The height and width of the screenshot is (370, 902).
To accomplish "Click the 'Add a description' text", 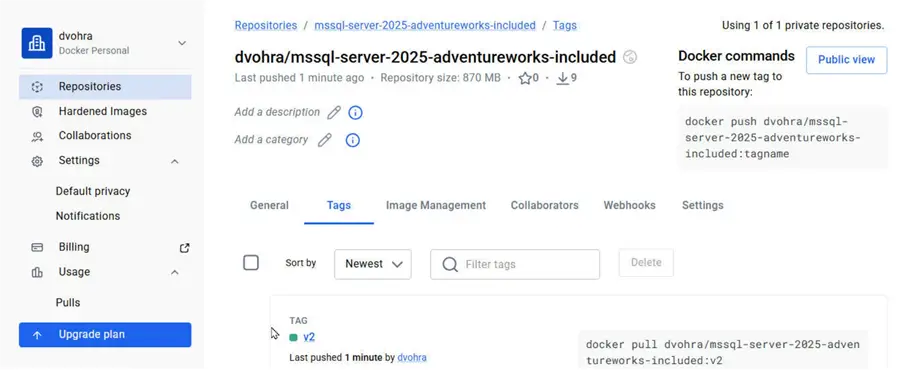I will (277, 112).
